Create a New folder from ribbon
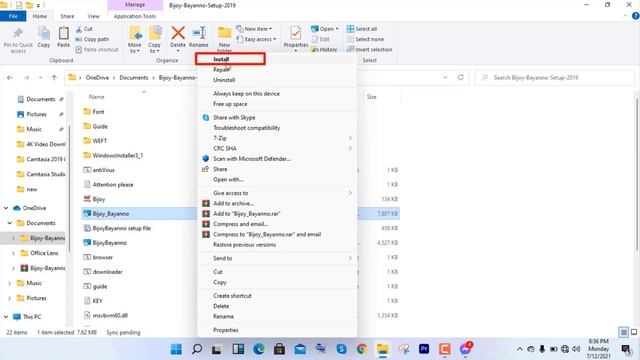 (224, 40)
